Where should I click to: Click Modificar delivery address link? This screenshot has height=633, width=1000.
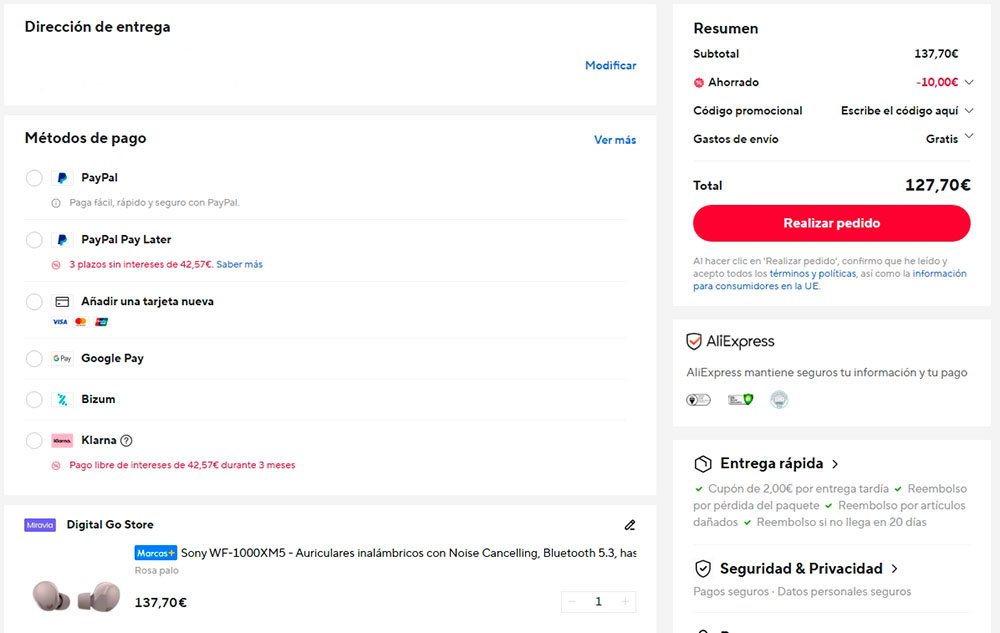click(610, 65)
